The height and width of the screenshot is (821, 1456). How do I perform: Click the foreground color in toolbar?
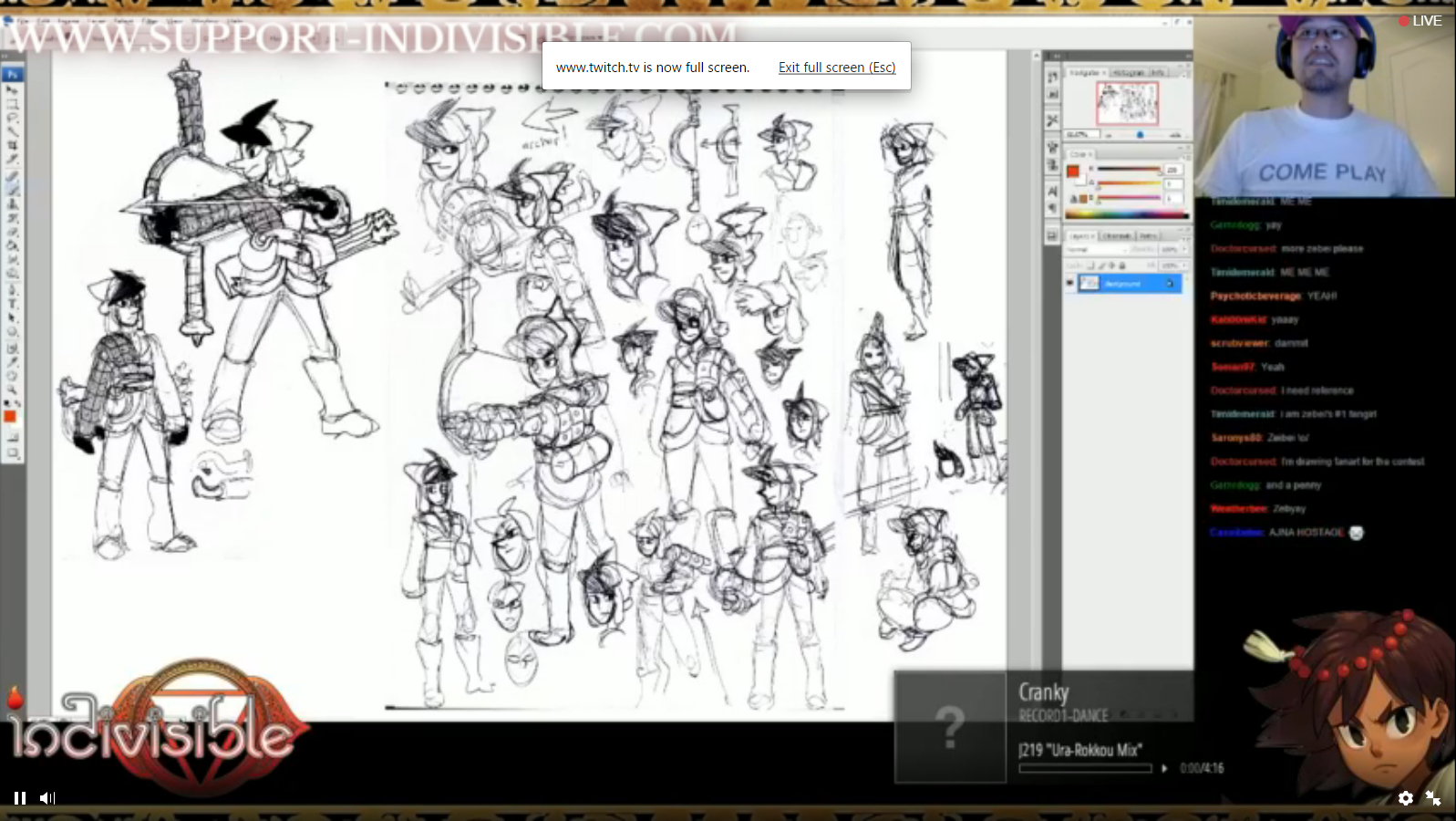tap(10, 416)
